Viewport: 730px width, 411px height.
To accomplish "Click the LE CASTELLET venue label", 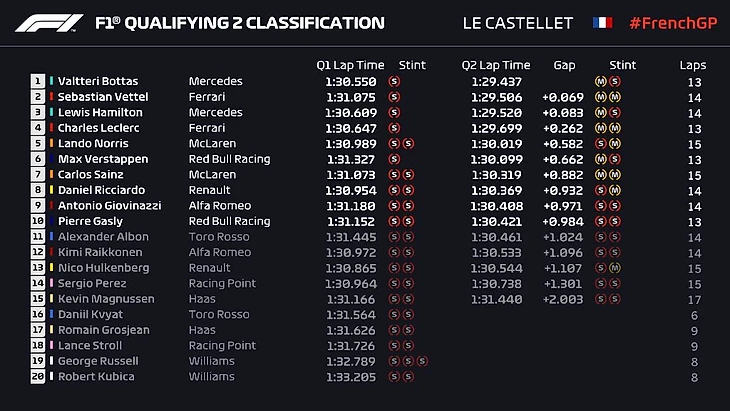I will pos(518,22).
